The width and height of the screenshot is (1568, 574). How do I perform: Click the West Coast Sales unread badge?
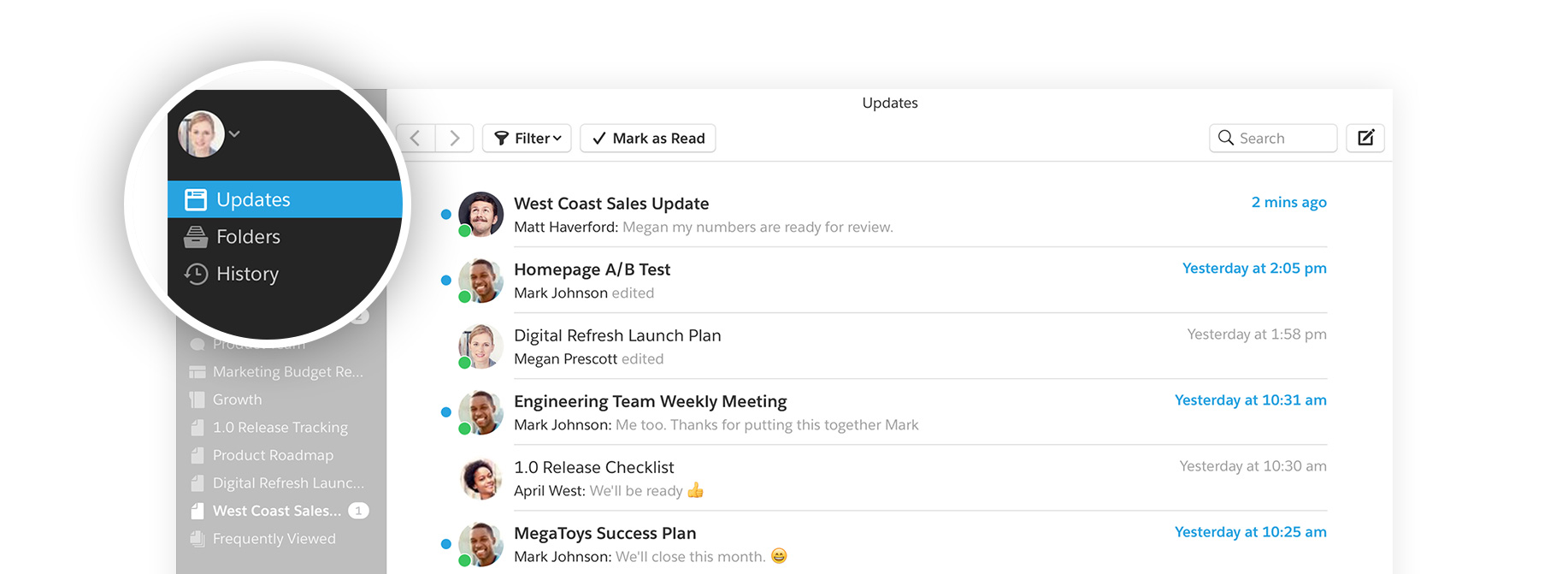coord(359,511)
